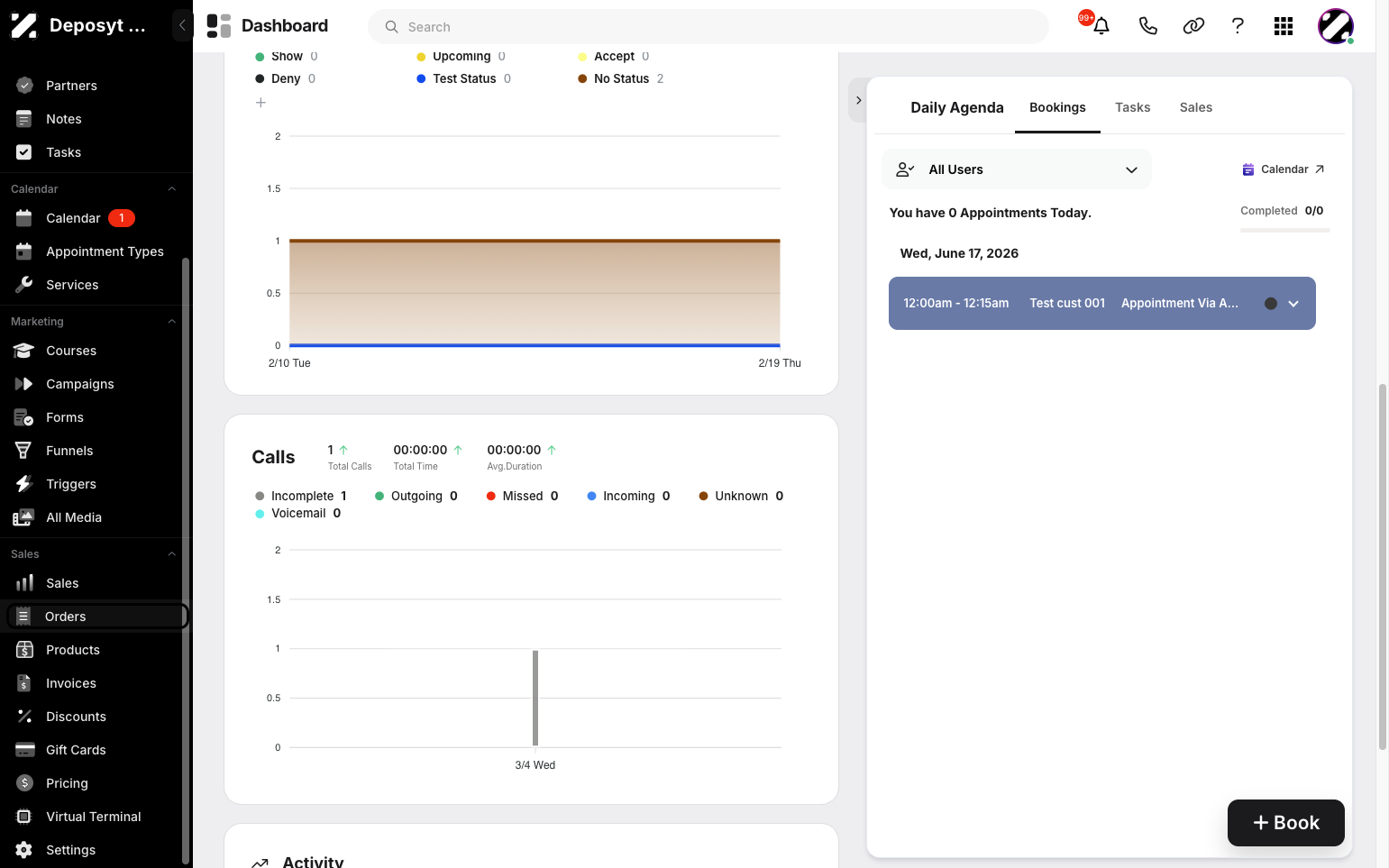Click the appointment status color dot
Image resolution: width=1389 pixels, height=868 pixels.
(x=1270, y=304)
